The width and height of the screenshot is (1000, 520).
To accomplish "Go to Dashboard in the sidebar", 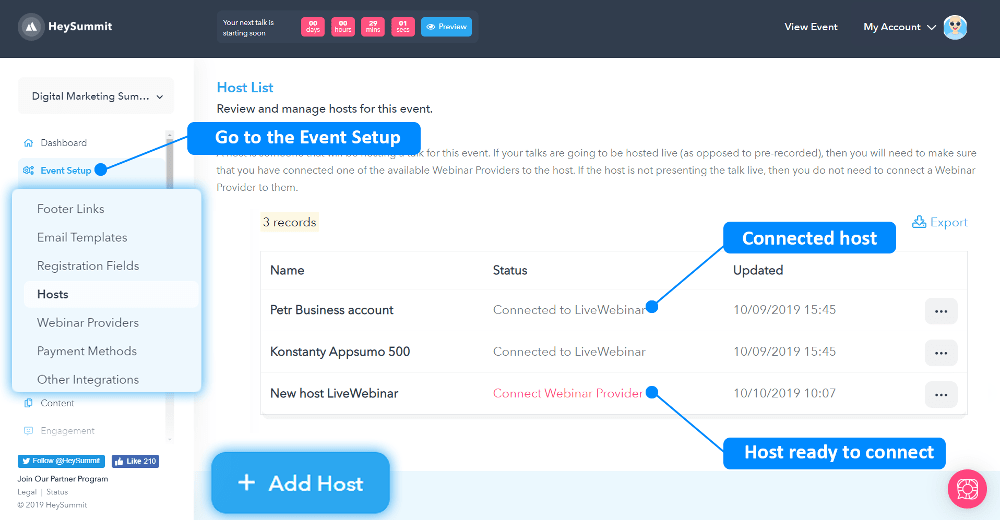I will (64, 143).
